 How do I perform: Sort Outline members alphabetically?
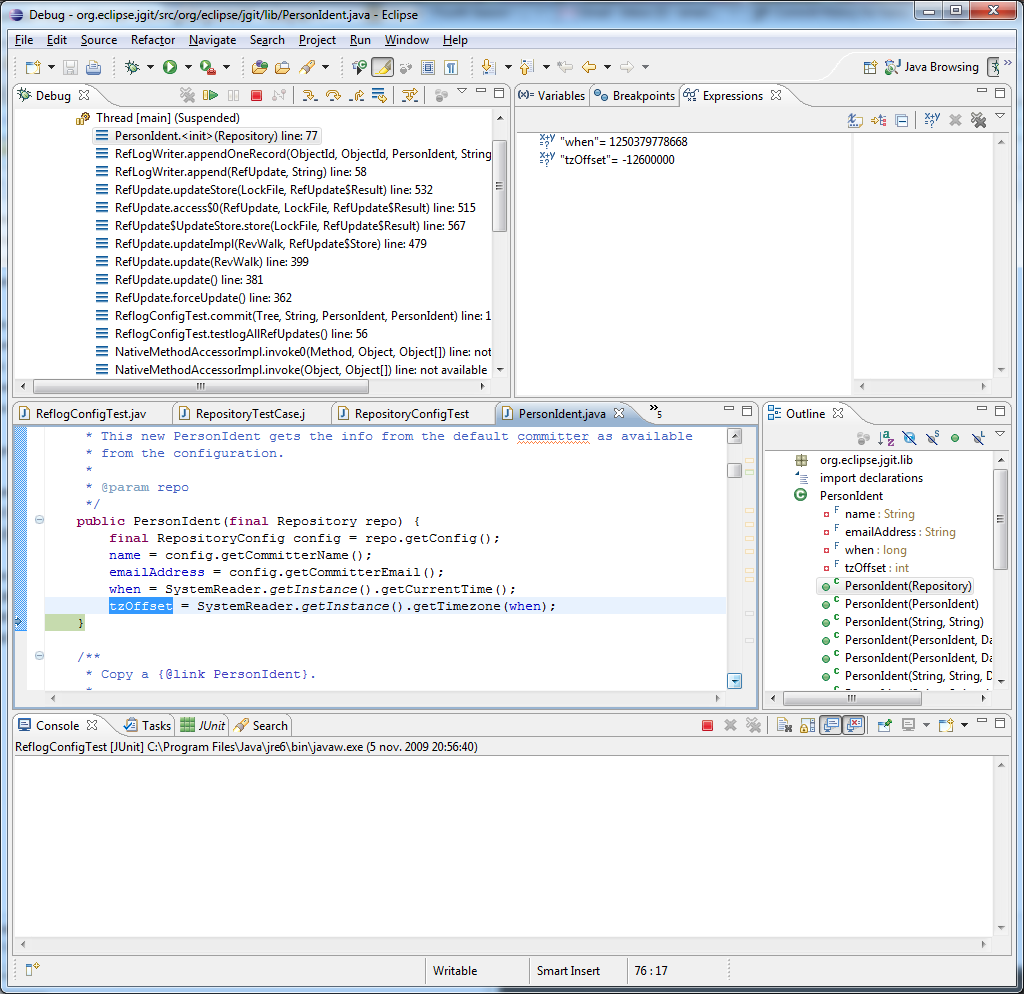coord(886,438)
